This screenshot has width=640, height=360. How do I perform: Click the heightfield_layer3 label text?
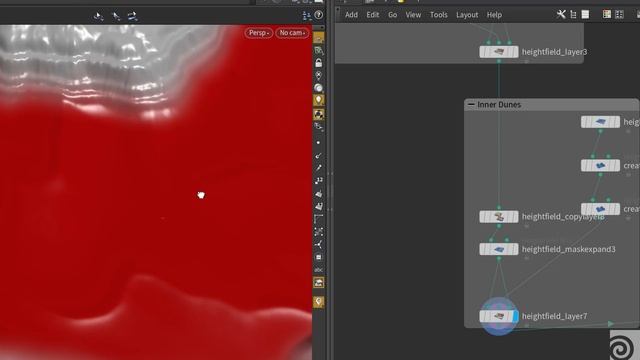pos(554,52)
